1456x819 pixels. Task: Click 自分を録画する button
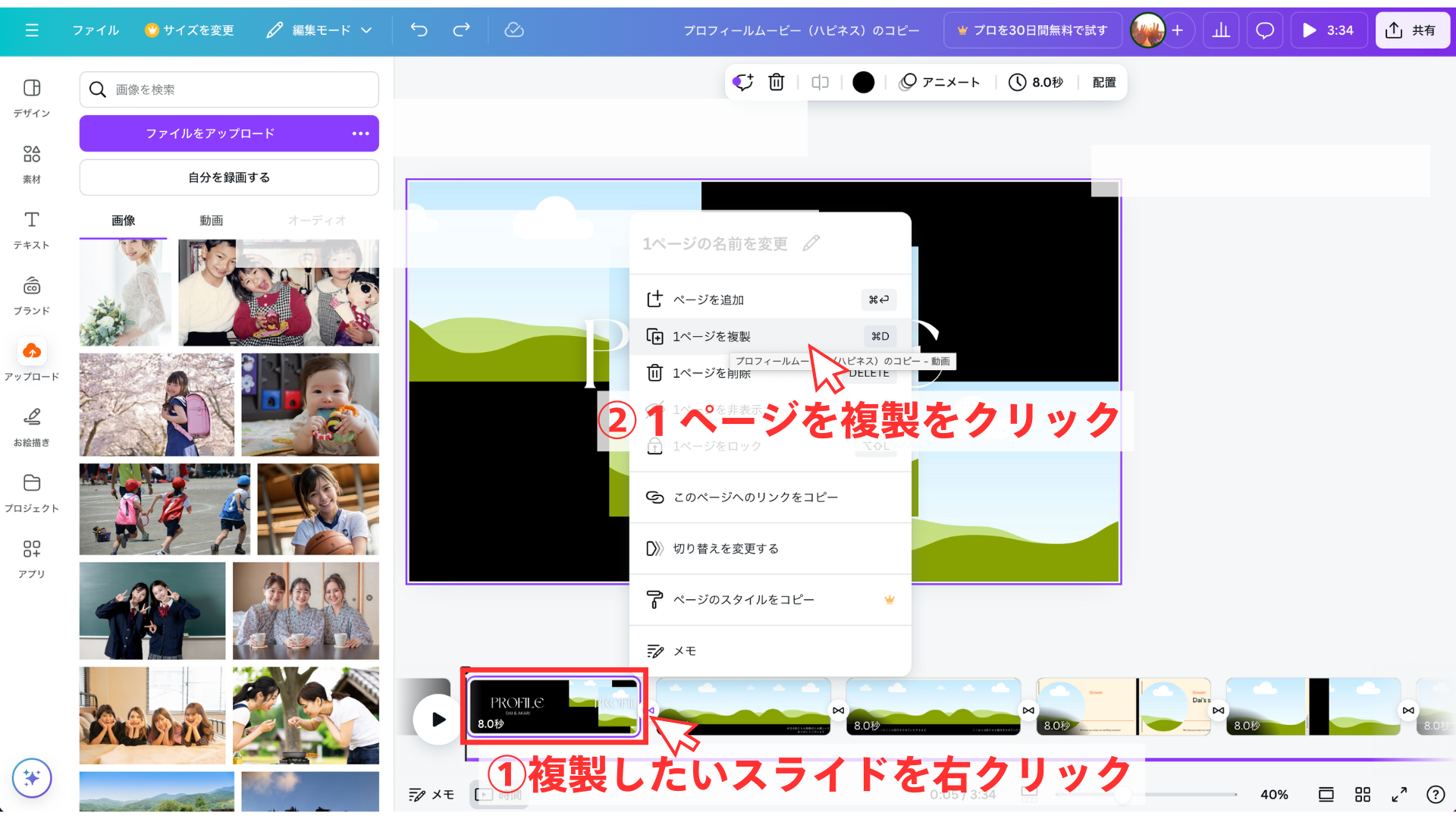(x=229, y=177)
